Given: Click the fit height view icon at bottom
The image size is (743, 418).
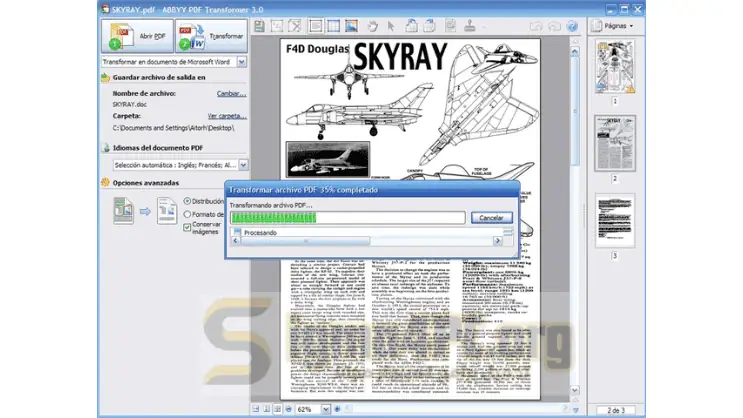Looking at the screenshot, I should (267, 409).
